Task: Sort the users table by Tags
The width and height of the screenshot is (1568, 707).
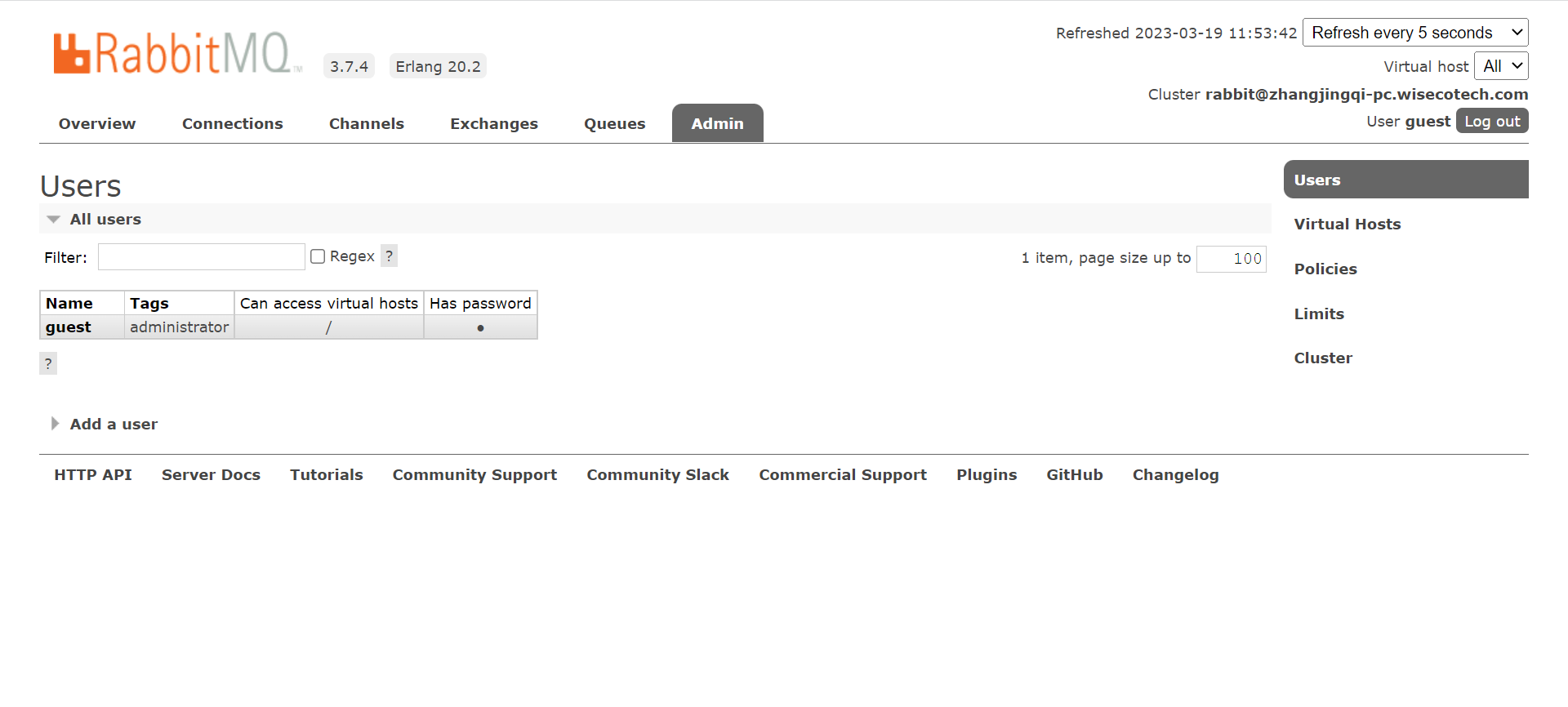Action: click(149, 303)
